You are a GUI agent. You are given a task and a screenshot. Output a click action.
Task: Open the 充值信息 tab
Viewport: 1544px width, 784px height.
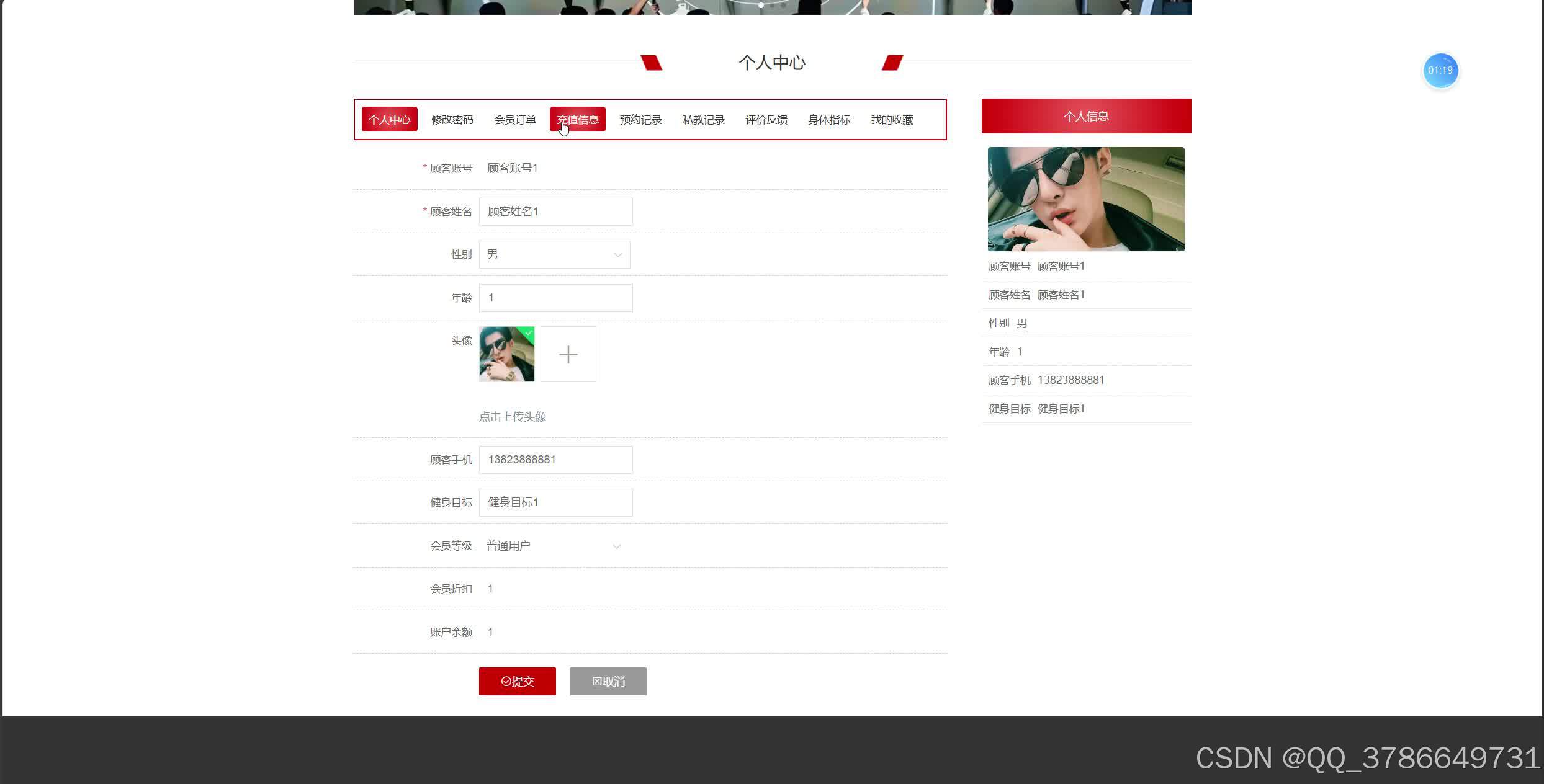578,119
